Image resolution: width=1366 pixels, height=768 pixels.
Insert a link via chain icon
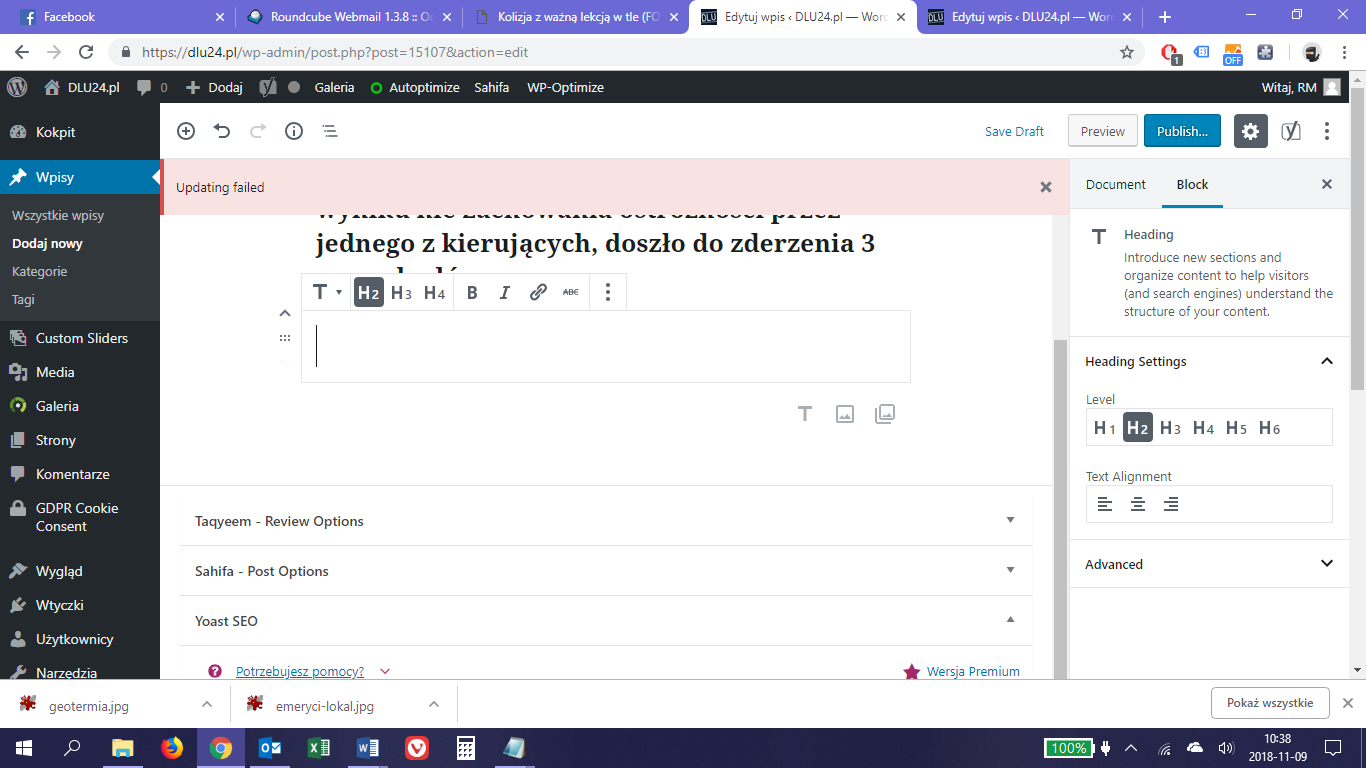(x=538, y=292)
